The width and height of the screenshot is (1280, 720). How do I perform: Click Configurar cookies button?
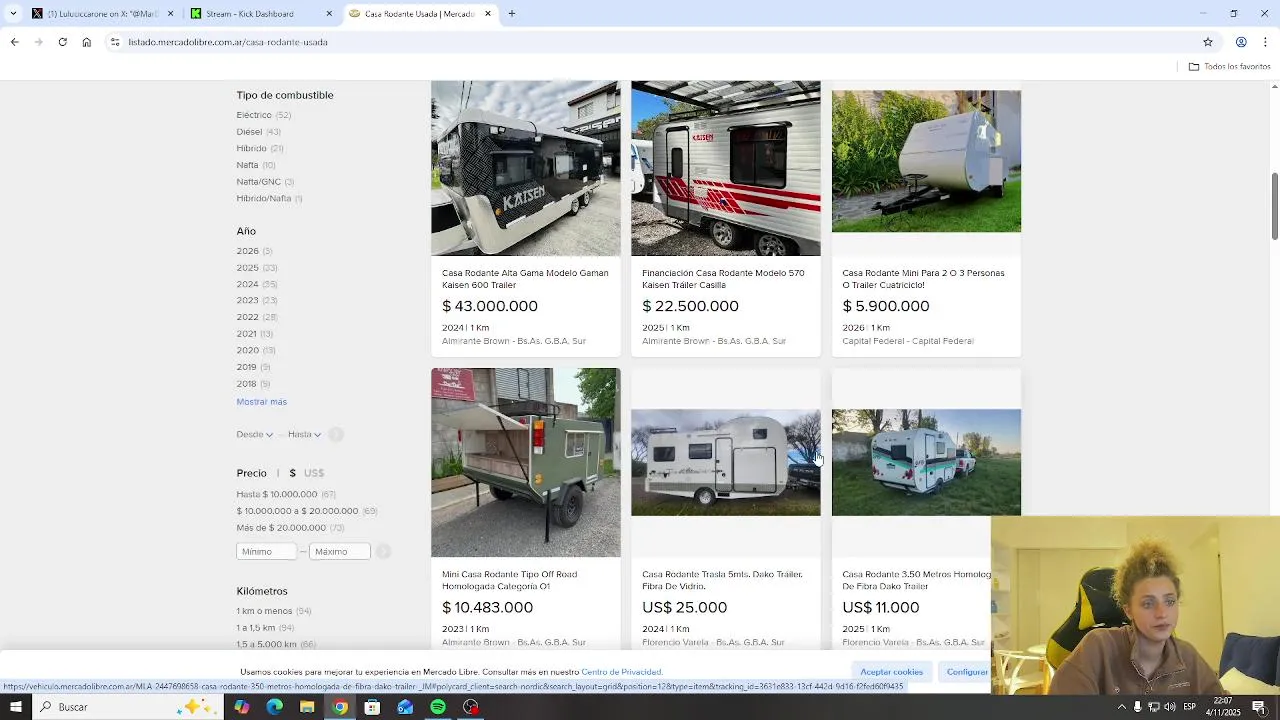(x=967, y=672)
